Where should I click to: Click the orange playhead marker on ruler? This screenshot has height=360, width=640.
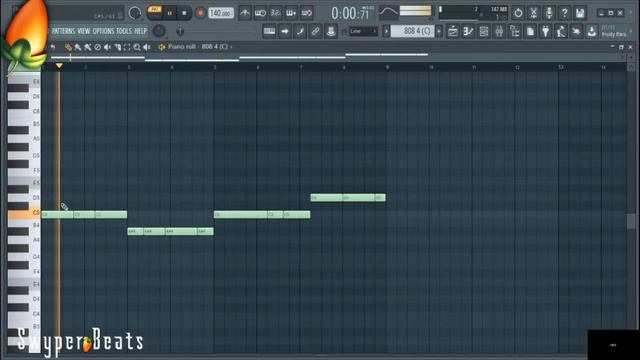[x=59, y=65]
